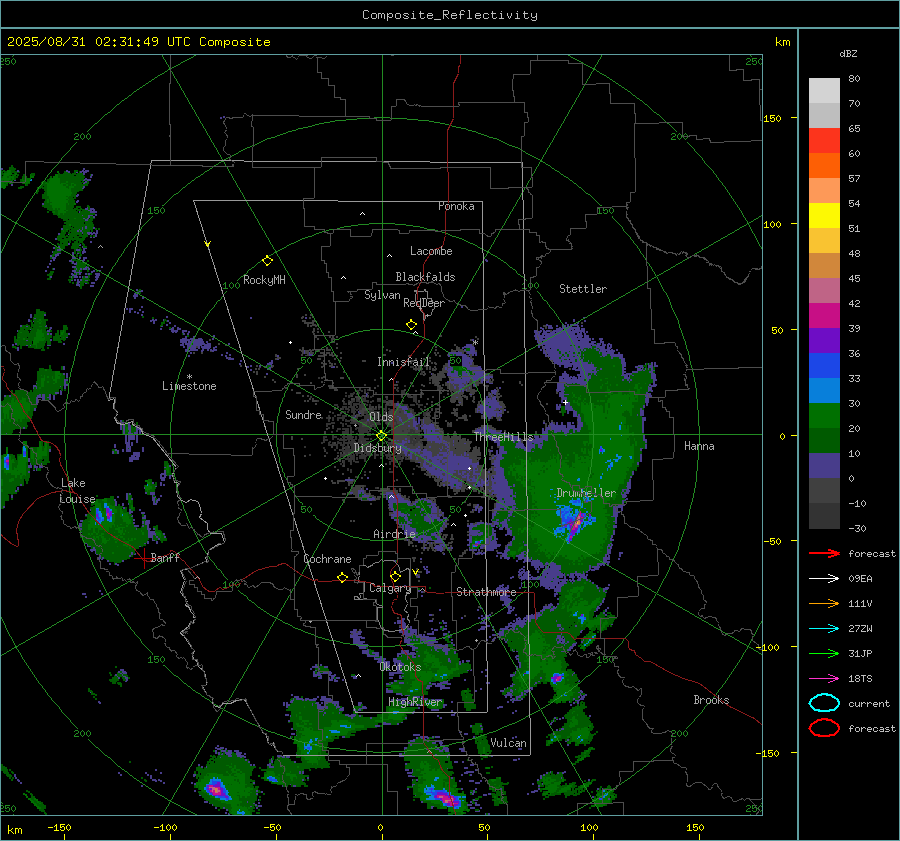Viewport: 900px width, 841px height.
Task: Click the Blackfalds city label
Action: coord(425,277)
